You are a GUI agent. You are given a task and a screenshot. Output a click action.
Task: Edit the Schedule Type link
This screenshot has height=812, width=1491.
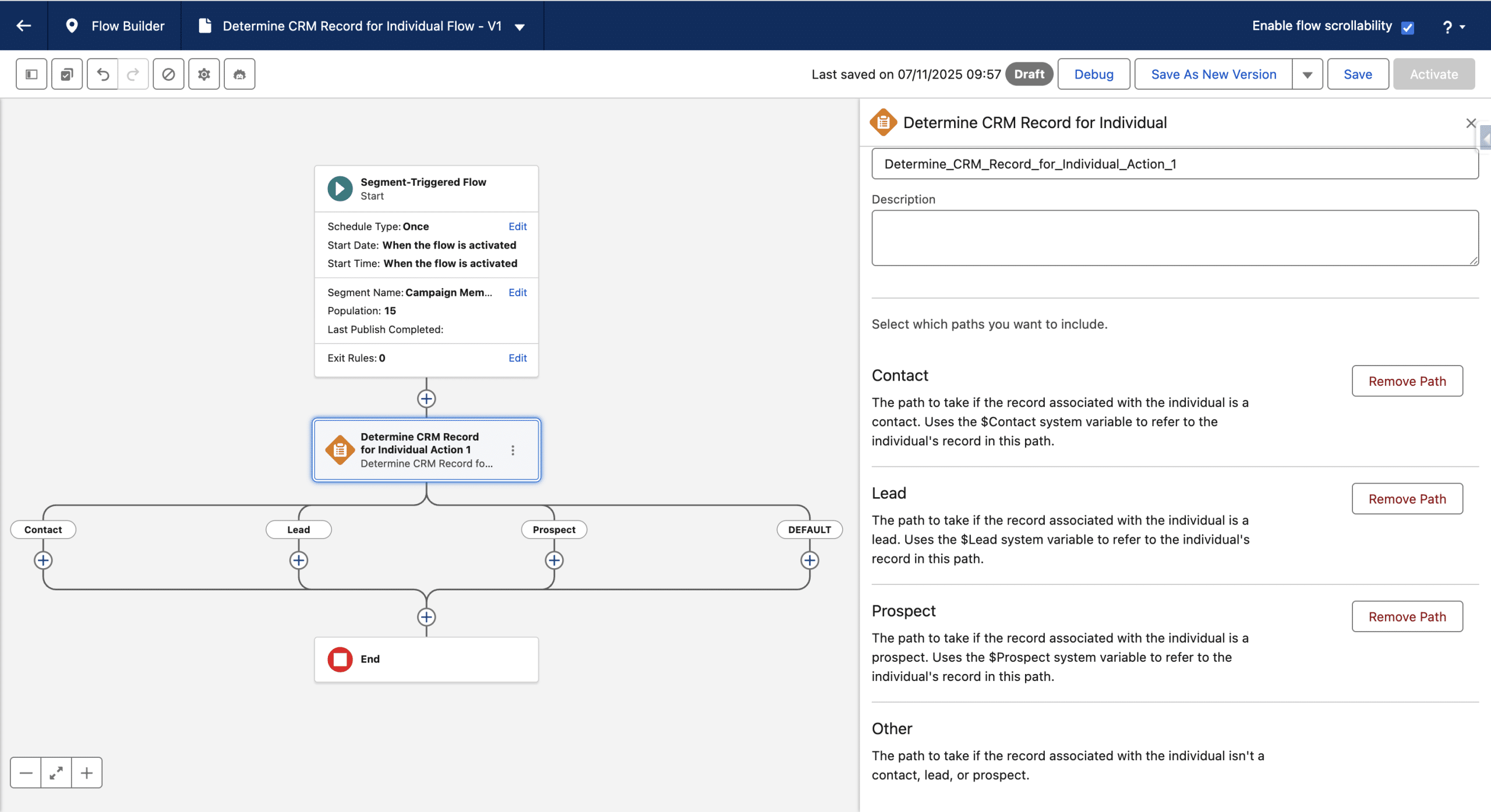(517, 226)
